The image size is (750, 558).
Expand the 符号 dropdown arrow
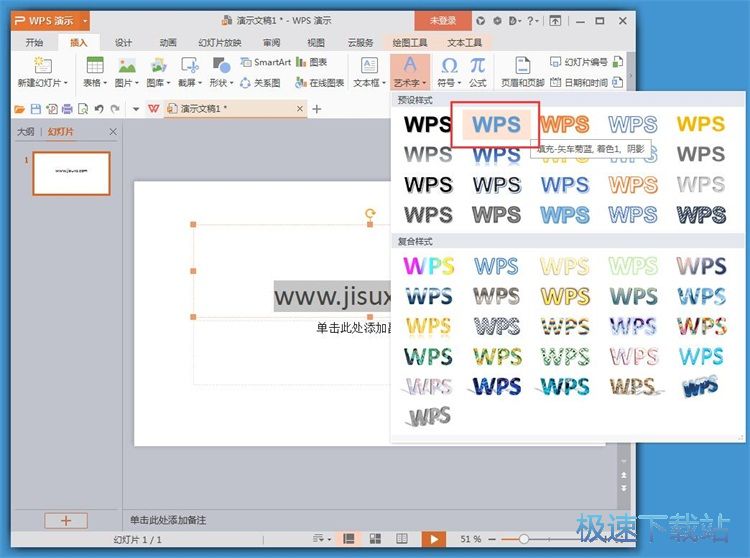[x=459, y=83]
